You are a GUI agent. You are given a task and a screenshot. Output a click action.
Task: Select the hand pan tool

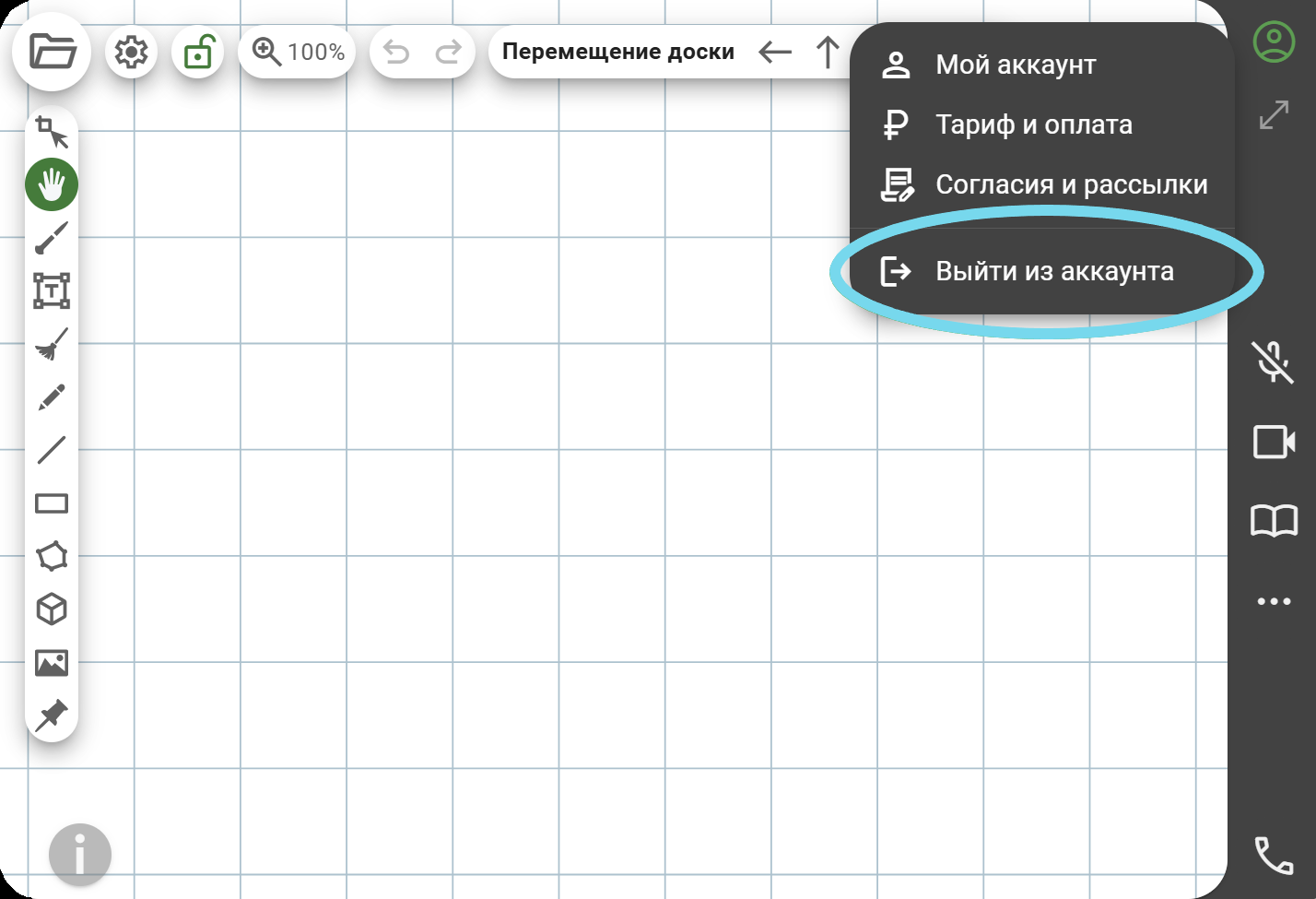coord(52,184)
